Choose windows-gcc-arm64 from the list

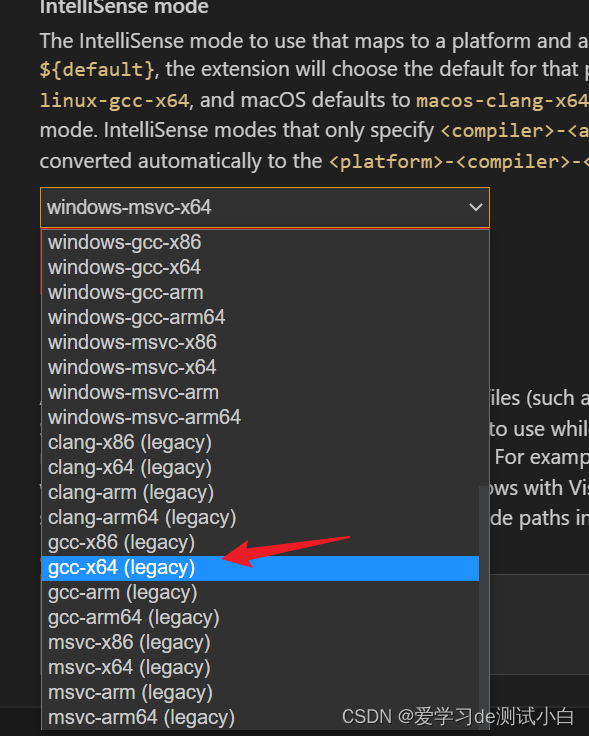coord(260,317)
